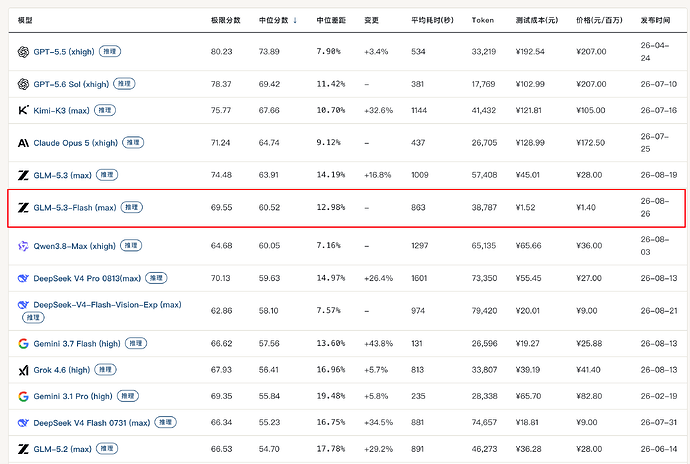The height and width of the screenshot is (464, 690).
Task: Click the Google logo beside Gemini 3.1 Pro
Action: click(x=23, y=396)
